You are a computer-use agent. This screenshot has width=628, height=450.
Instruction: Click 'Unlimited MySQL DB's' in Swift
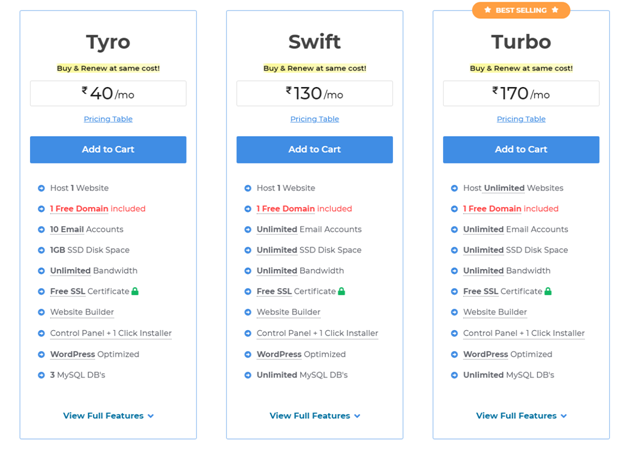click(x=302, y=375)
